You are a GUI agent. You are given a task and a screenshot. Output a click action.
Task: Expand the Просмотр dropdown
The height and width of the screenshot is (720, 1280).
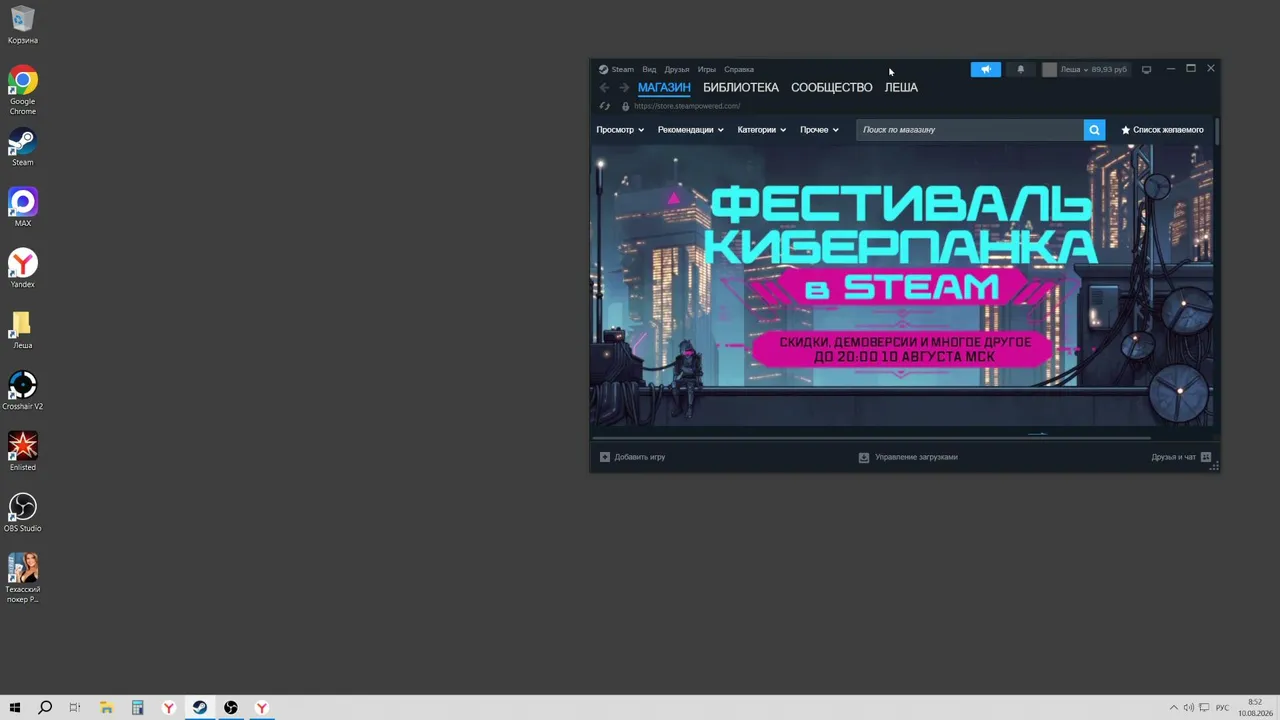620,130
